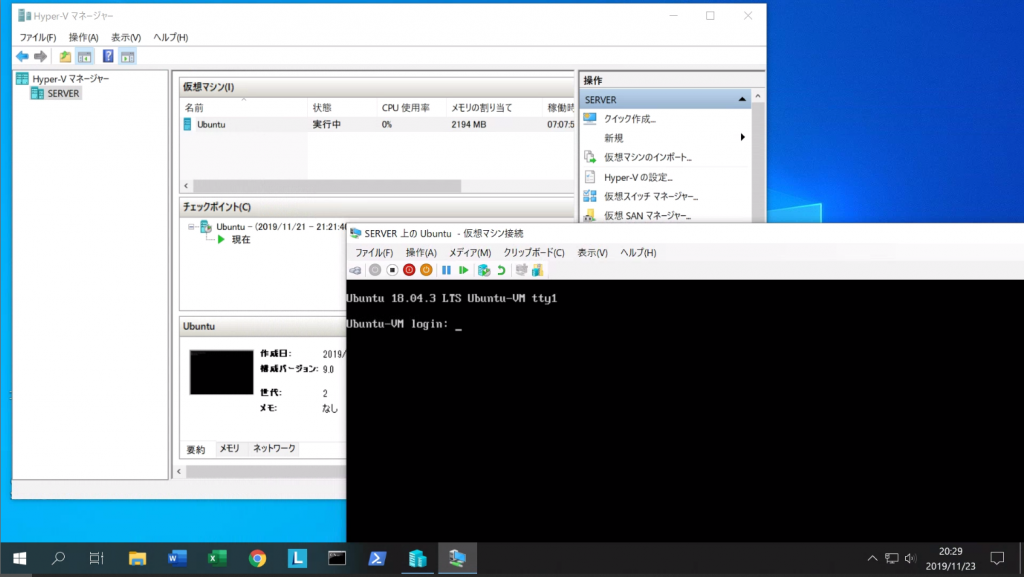
Task: Click the up-one-level folder icon in Hyper-V toolbar
Action: click(65, 57)
